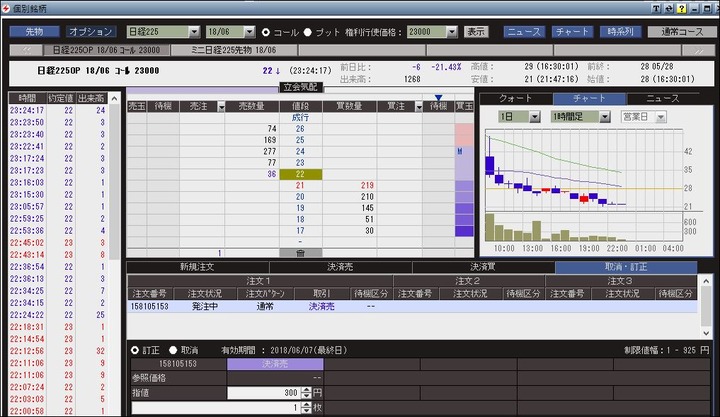Click the 出来高 column header in time-sales
This screenshot has height=417, width=720.
(92, 98)
